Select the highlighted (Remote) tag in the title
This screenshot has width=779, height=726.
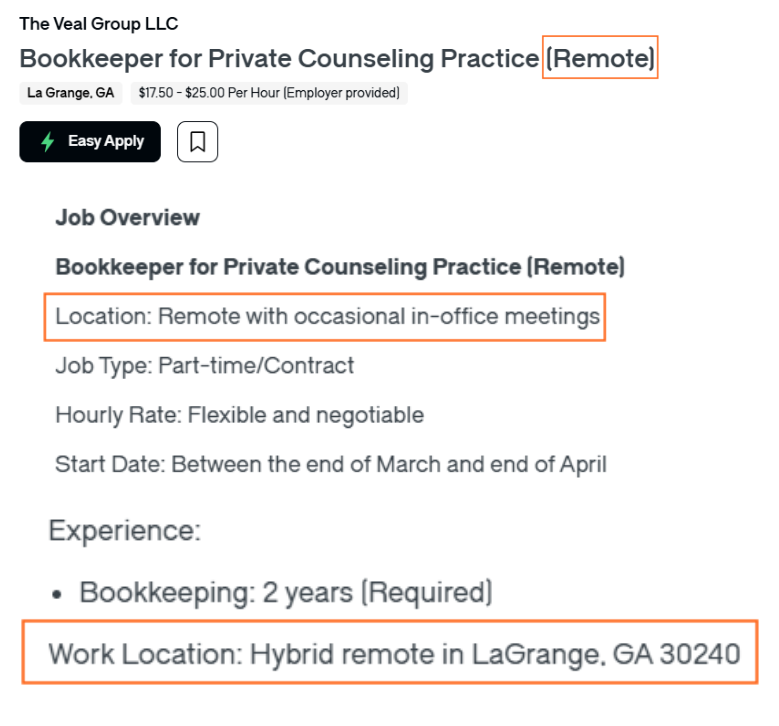(600, 58)
